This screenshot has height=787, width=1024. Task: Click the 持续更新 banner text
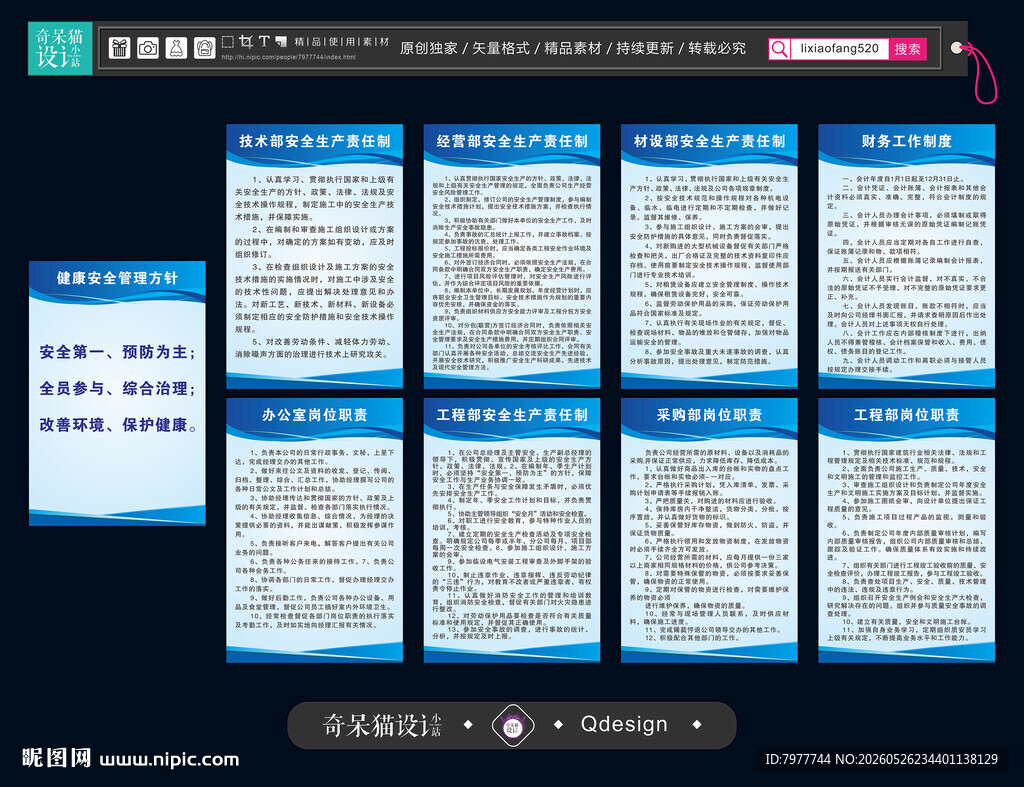645,48
